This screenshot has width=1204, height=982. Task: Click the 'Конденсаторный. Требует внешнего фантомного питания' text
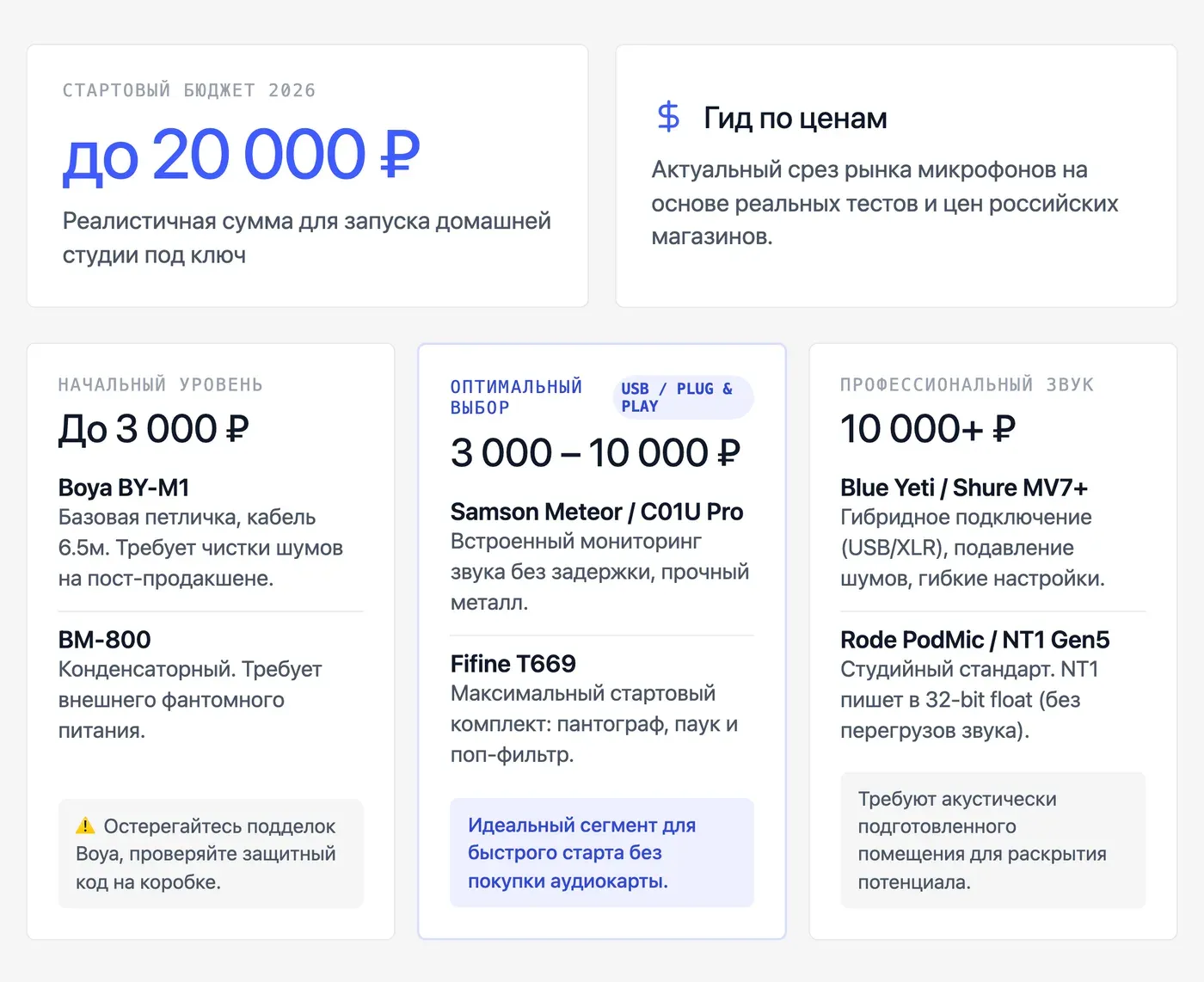click(190, 700)
